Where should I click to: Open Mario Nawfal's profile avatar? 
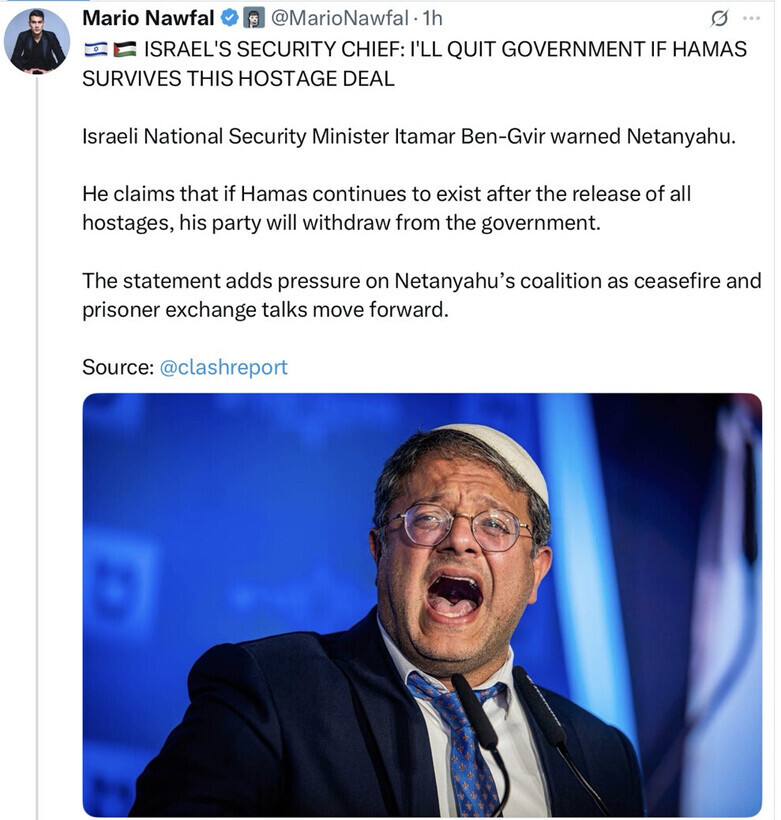coord(37,41)
